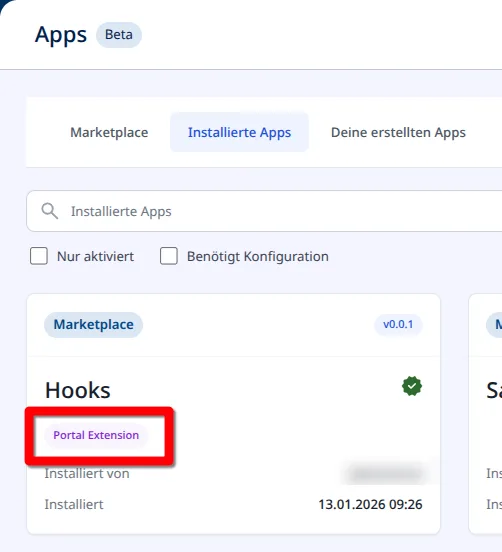Click the Beta badge beside Apps
The width and height of the screenshot is (502, 552).
click(x=119, y=35)
